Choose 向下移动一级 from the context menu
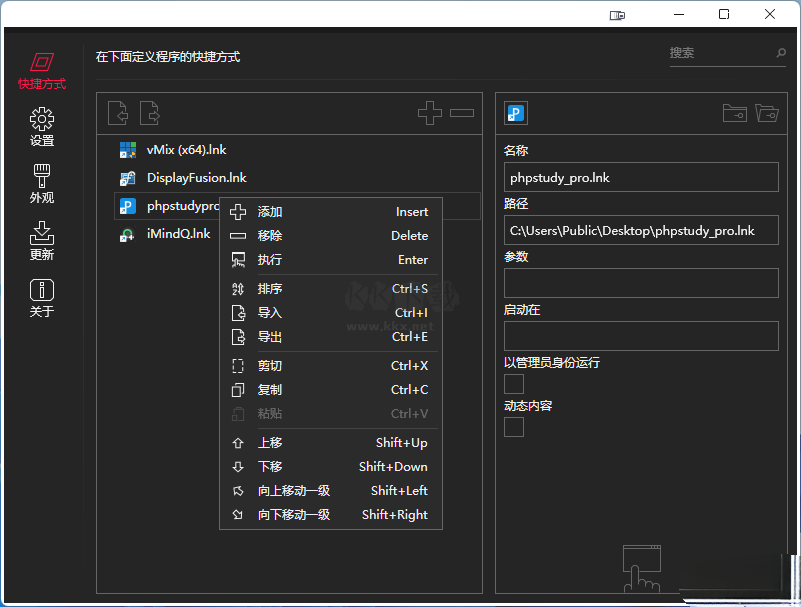The image size is (801, 607). coord(331,515)
